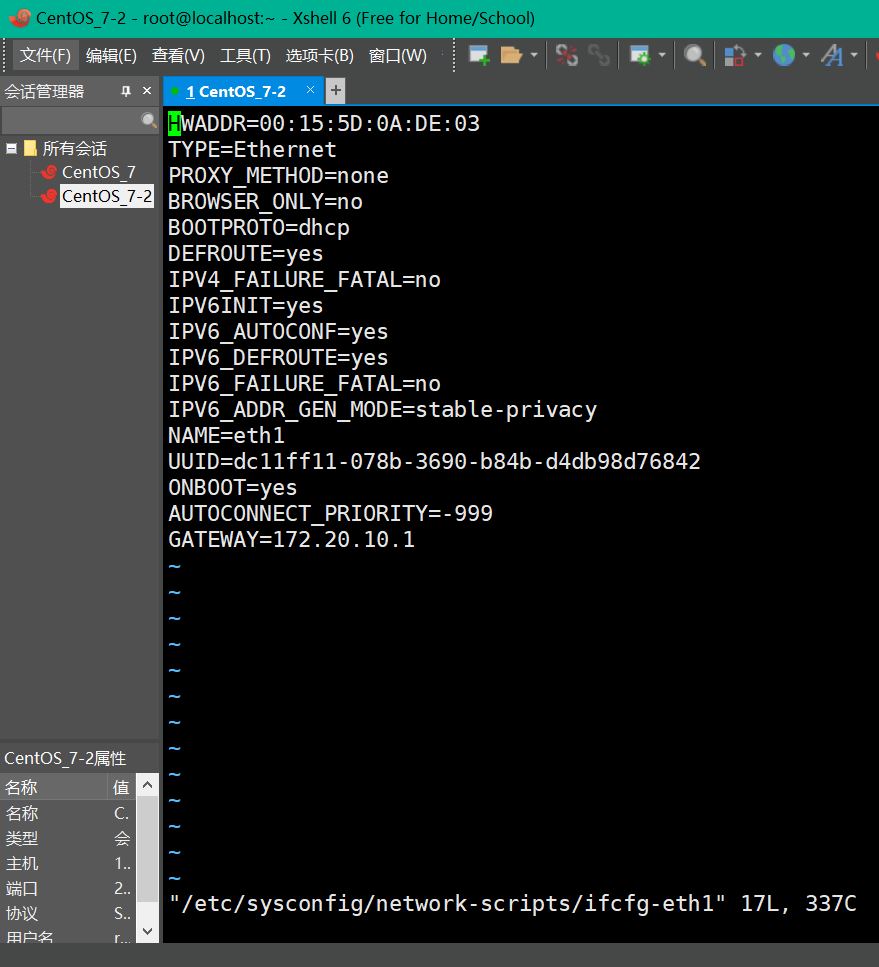Click the HWADDR line in terminal
Image resolution: width=879 pixels, height=967 pixels.
pyautogui.click(x=324, y=123)
